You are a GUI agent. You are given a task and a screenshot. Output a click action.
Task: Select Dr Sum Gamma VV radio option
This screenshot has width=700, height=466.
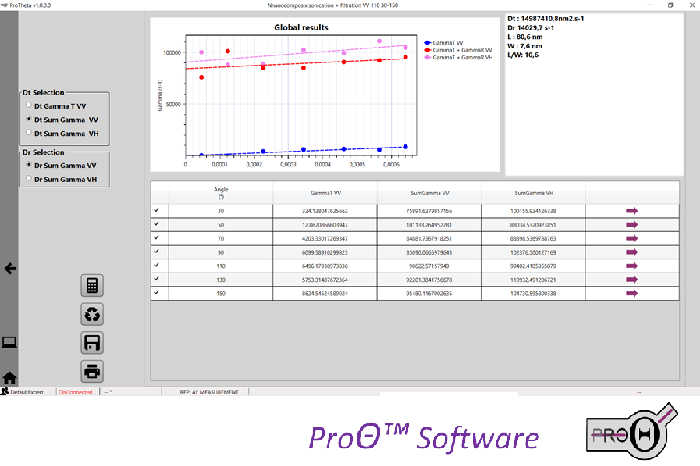pos(28,165)
